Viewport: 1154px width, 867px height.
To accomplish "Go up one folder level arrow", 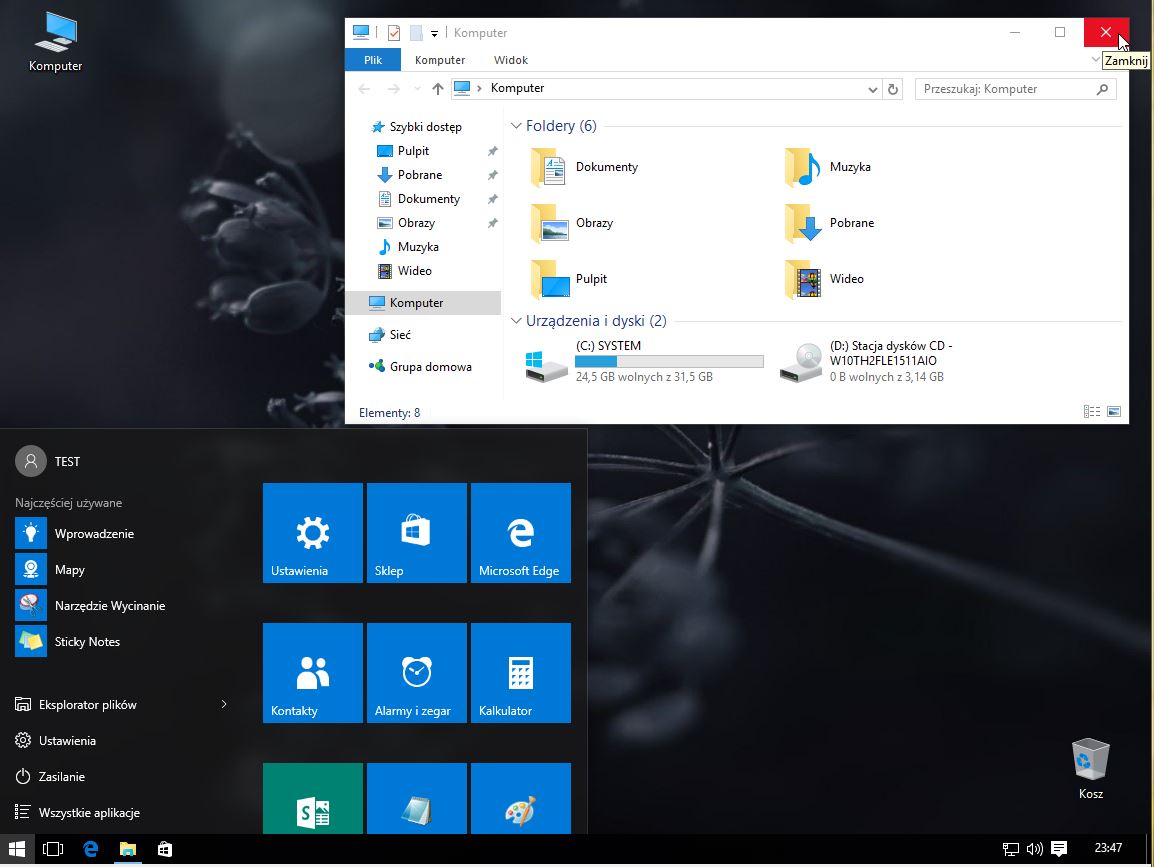I will point(437,89).
